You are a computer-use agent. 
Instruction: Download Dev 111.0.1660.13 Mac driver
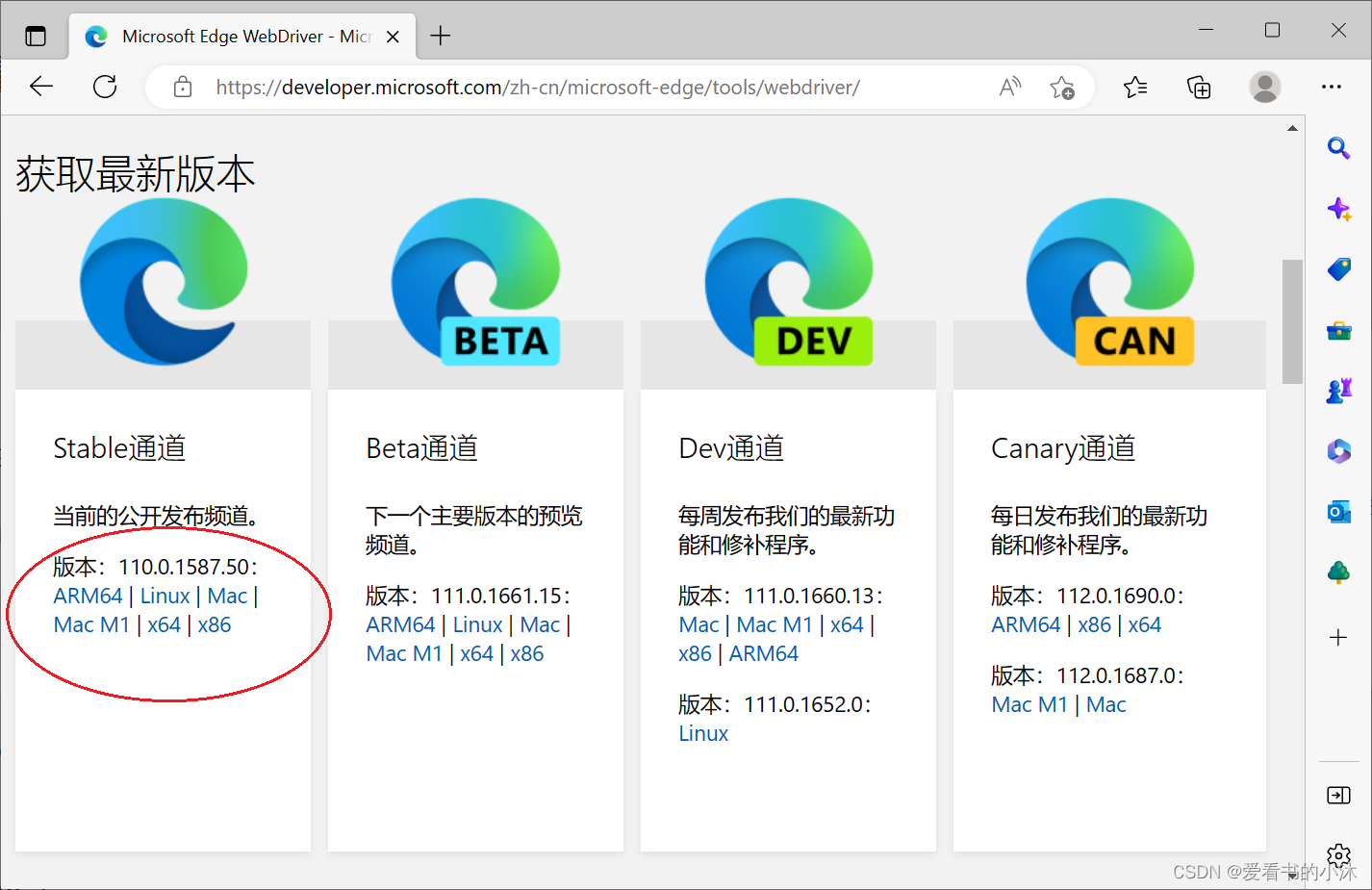coord(699,625)
